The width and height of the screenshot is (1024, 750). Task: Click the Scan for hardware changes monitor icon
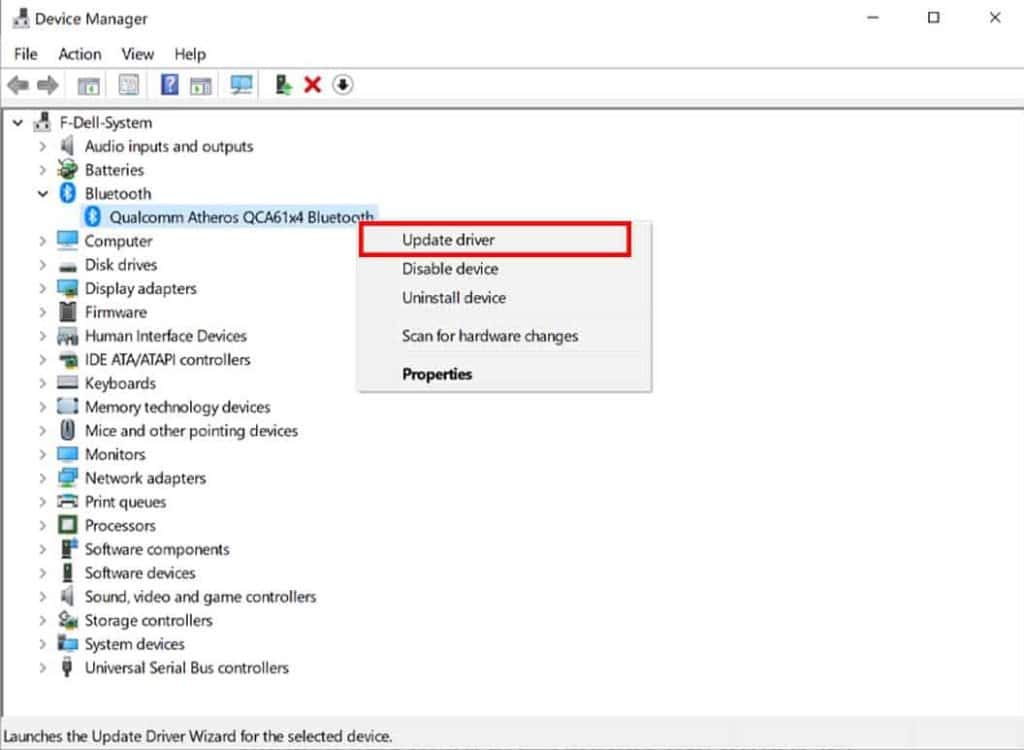click(x=241, y=85)
